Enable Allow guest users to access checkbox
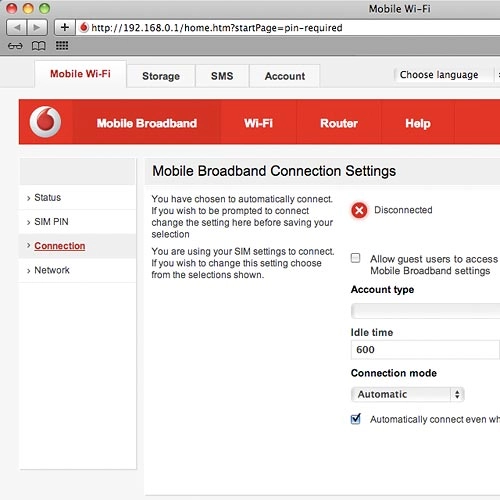The width and height of the screenshot is (500, 500). pos(356,258)
